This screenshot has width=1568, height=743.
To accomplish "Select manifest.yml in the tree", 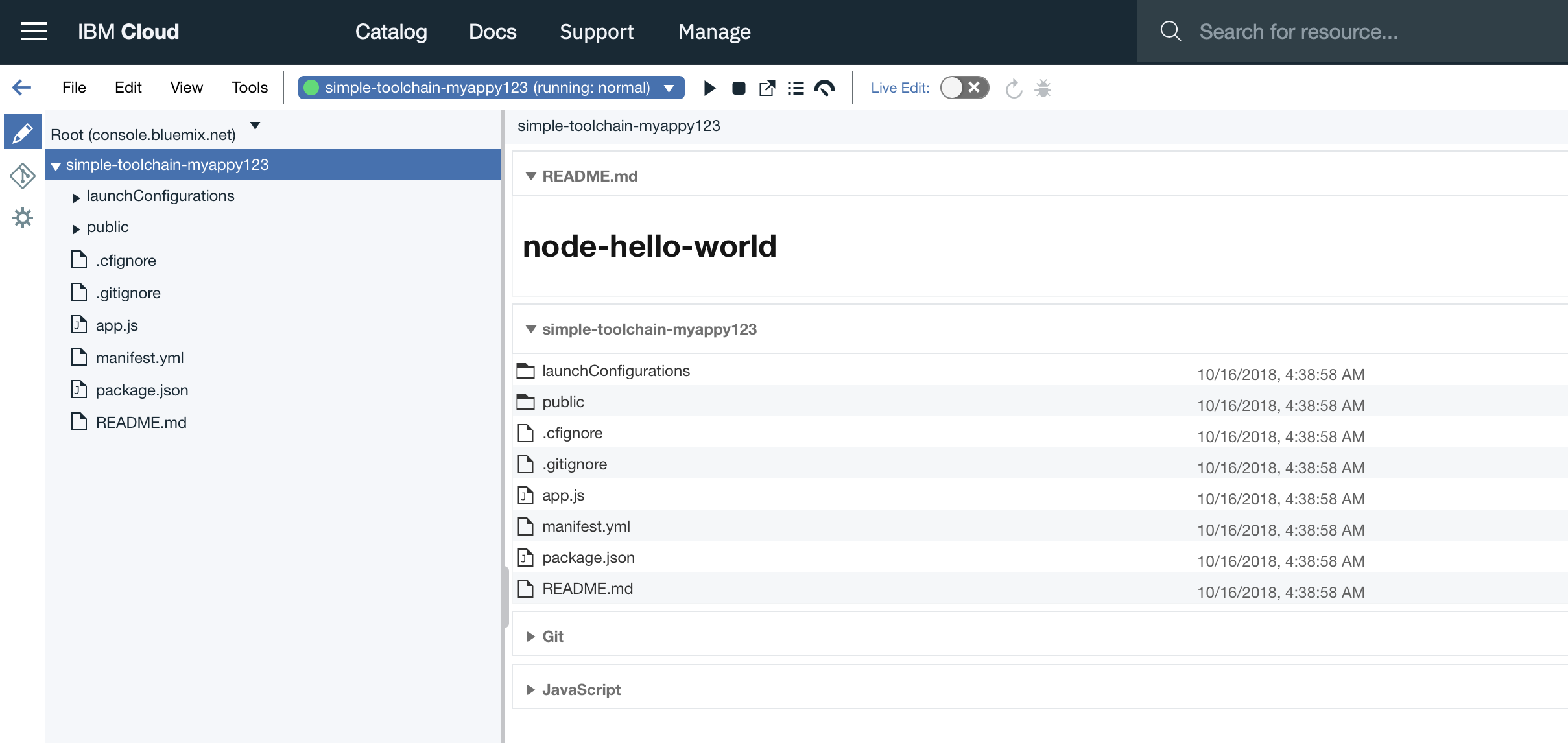I will coord(140,358).
